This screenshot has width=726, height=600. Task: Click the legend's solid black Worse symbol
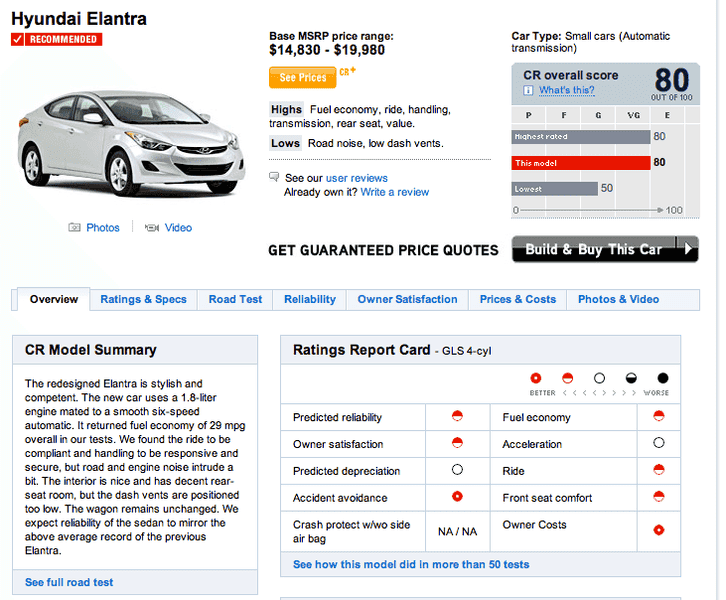(663, 378)
